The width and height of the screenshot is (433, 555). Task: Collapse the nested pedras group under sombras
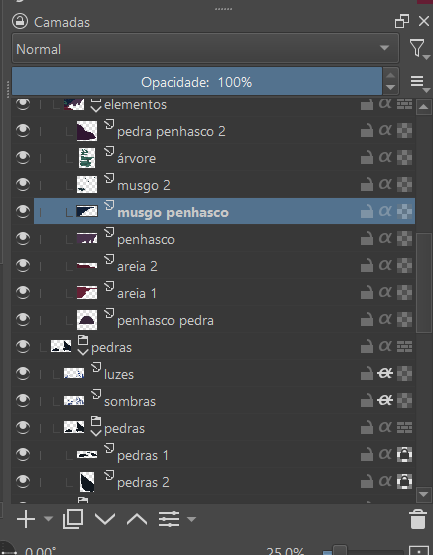click(x=96, y=433)
